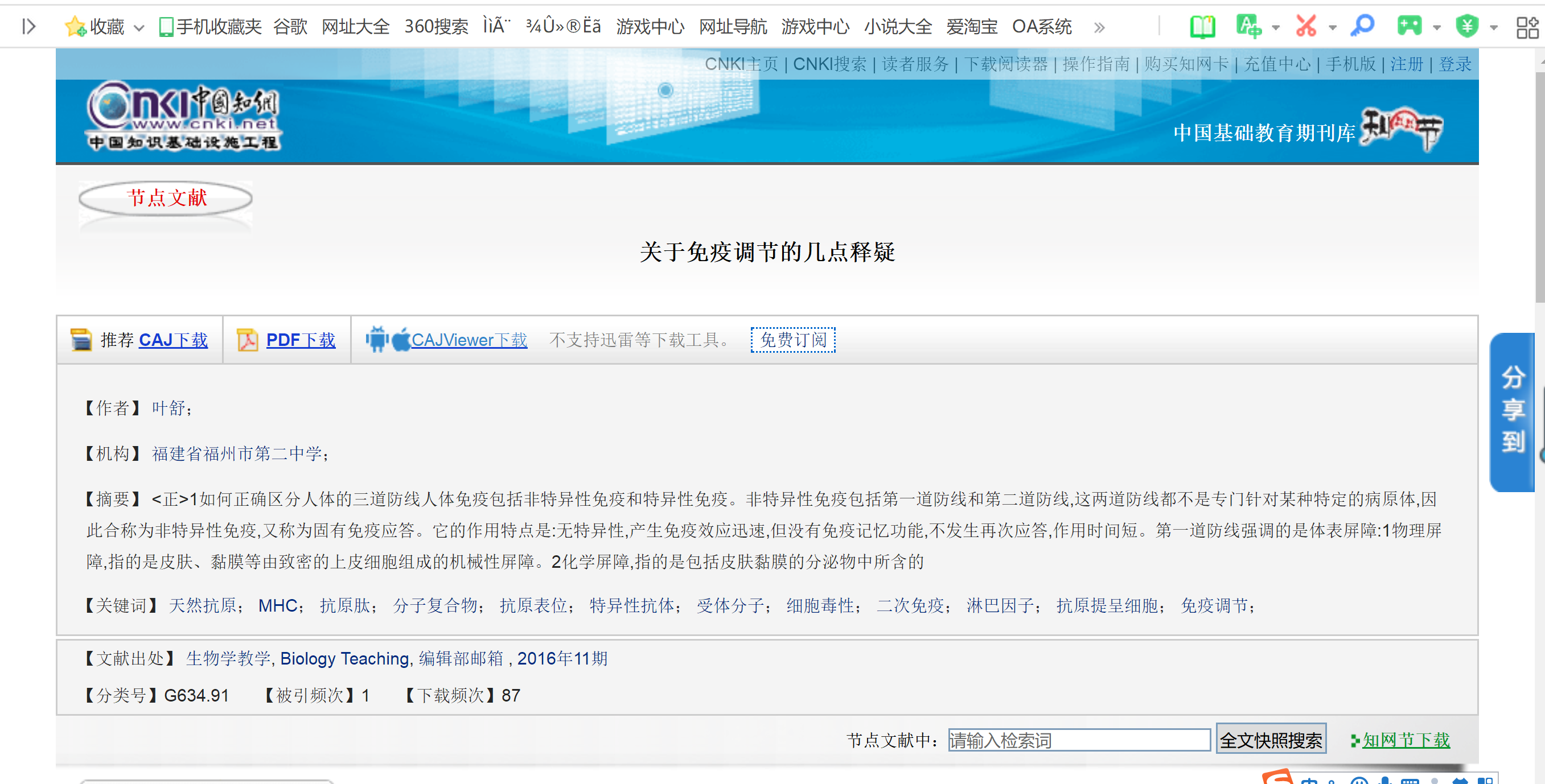Click the Android robot icon

[x=377, y=339]
